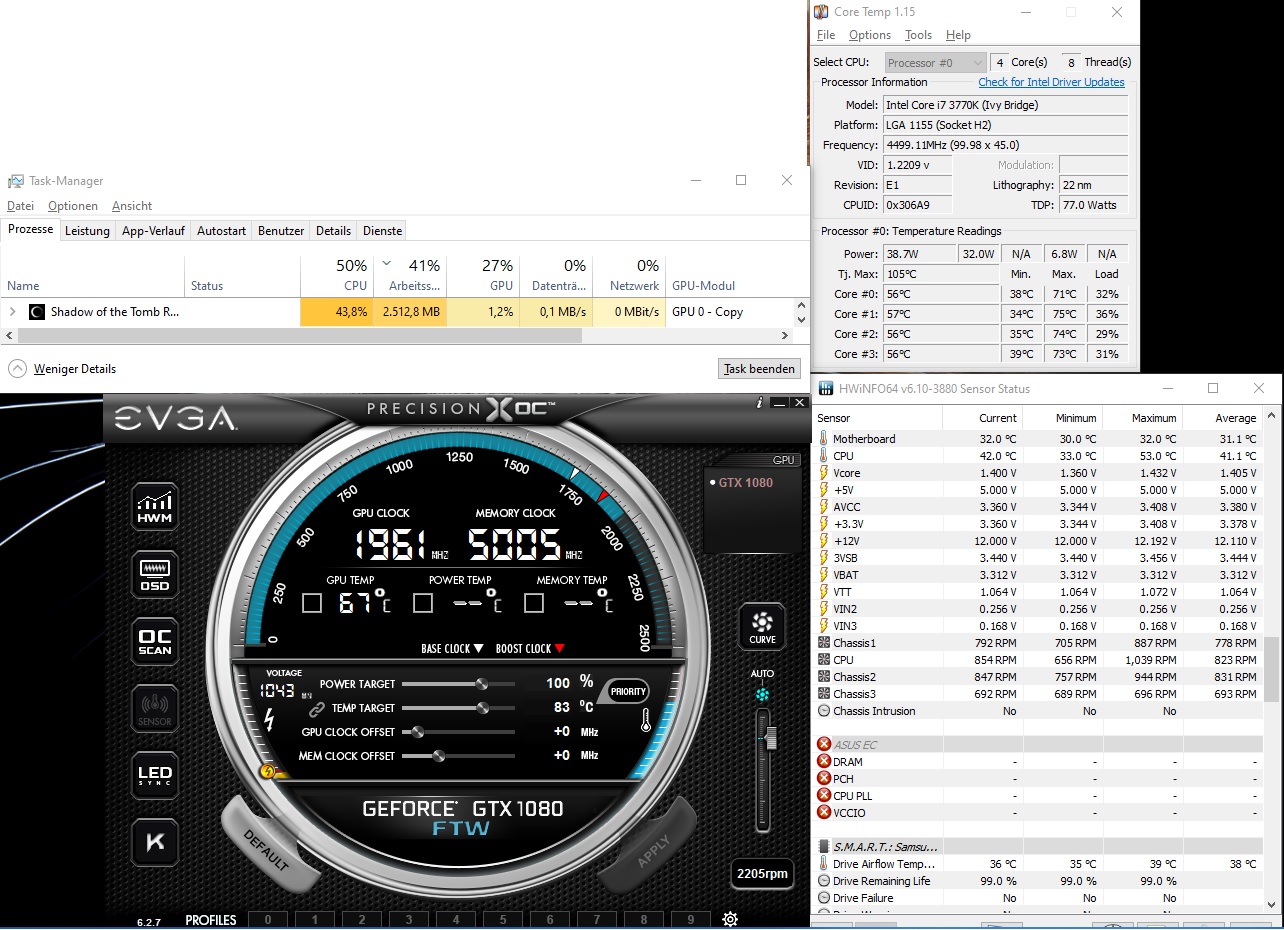Open the fan Curve editor
1284x930 pixels.
pos(762,626)
